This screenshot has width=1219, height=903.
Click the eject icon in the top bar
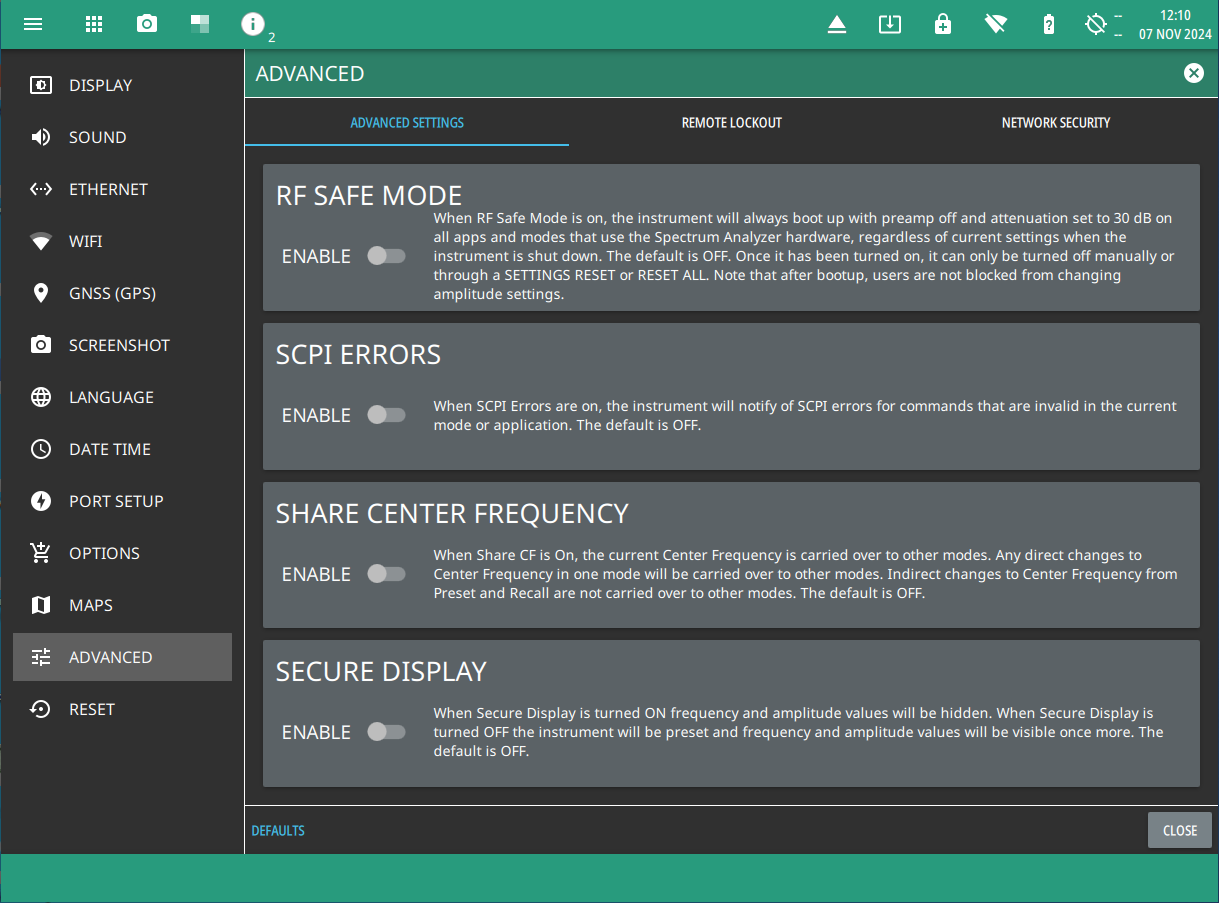[837, 25]
